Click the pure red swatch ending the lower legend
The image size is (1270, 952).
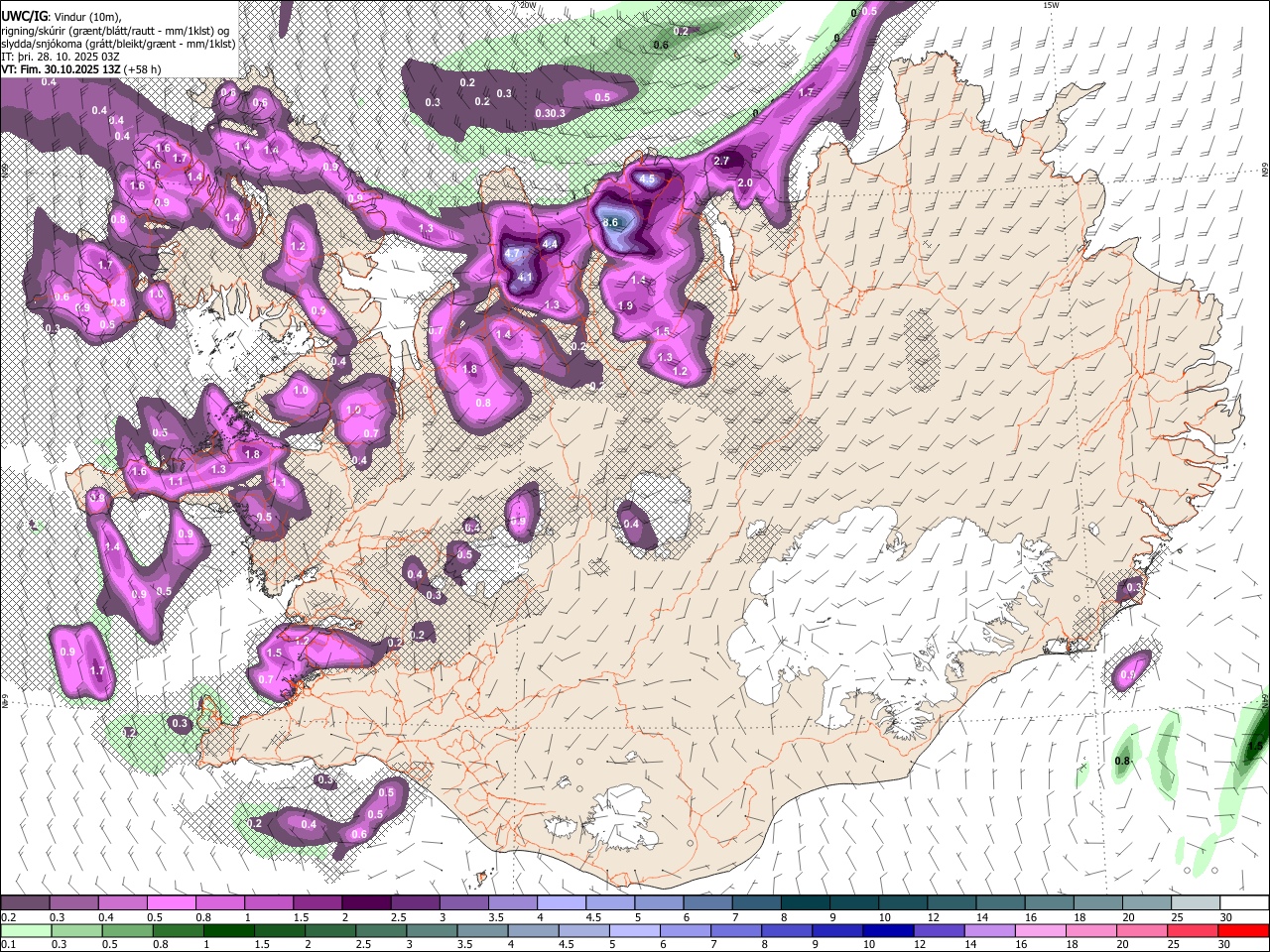[1243, 930]
